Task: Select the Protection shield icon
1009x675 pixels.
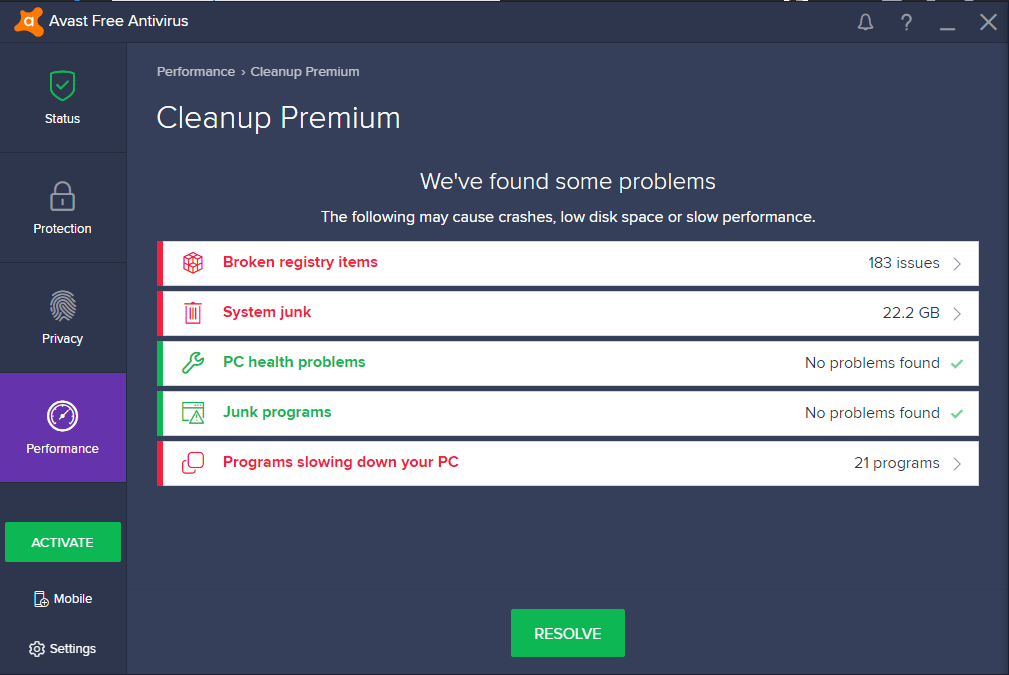Action: (x=62, y=195)
